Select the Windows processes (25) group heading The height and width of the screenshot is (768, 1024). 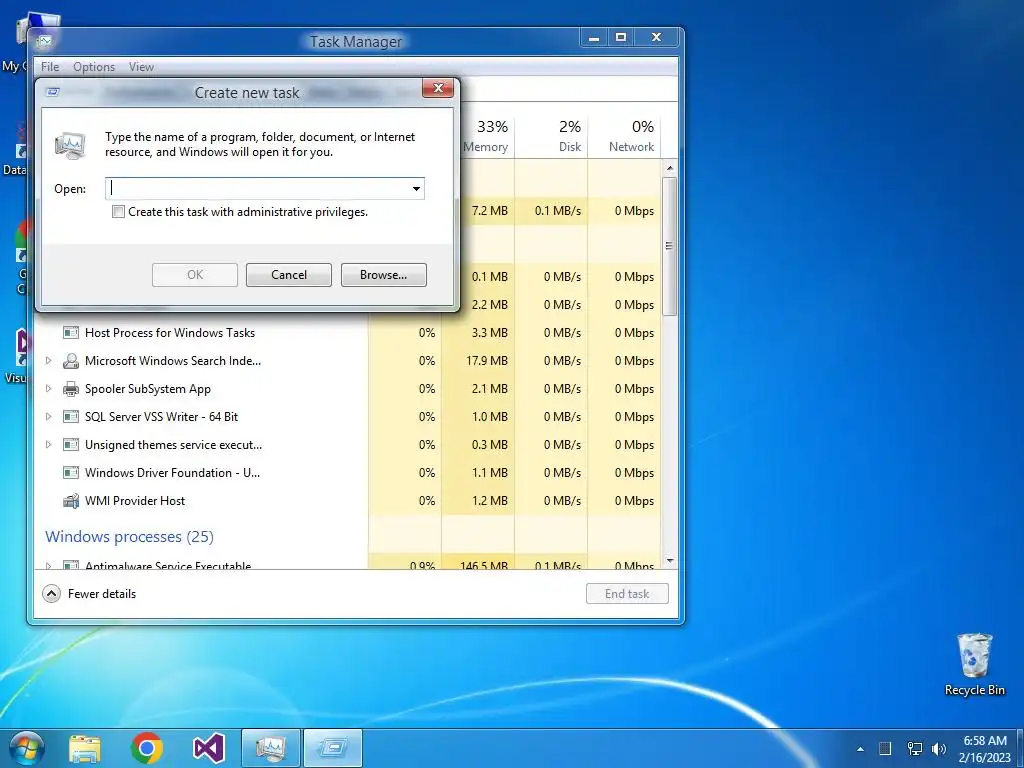click(x=129, y=537)
